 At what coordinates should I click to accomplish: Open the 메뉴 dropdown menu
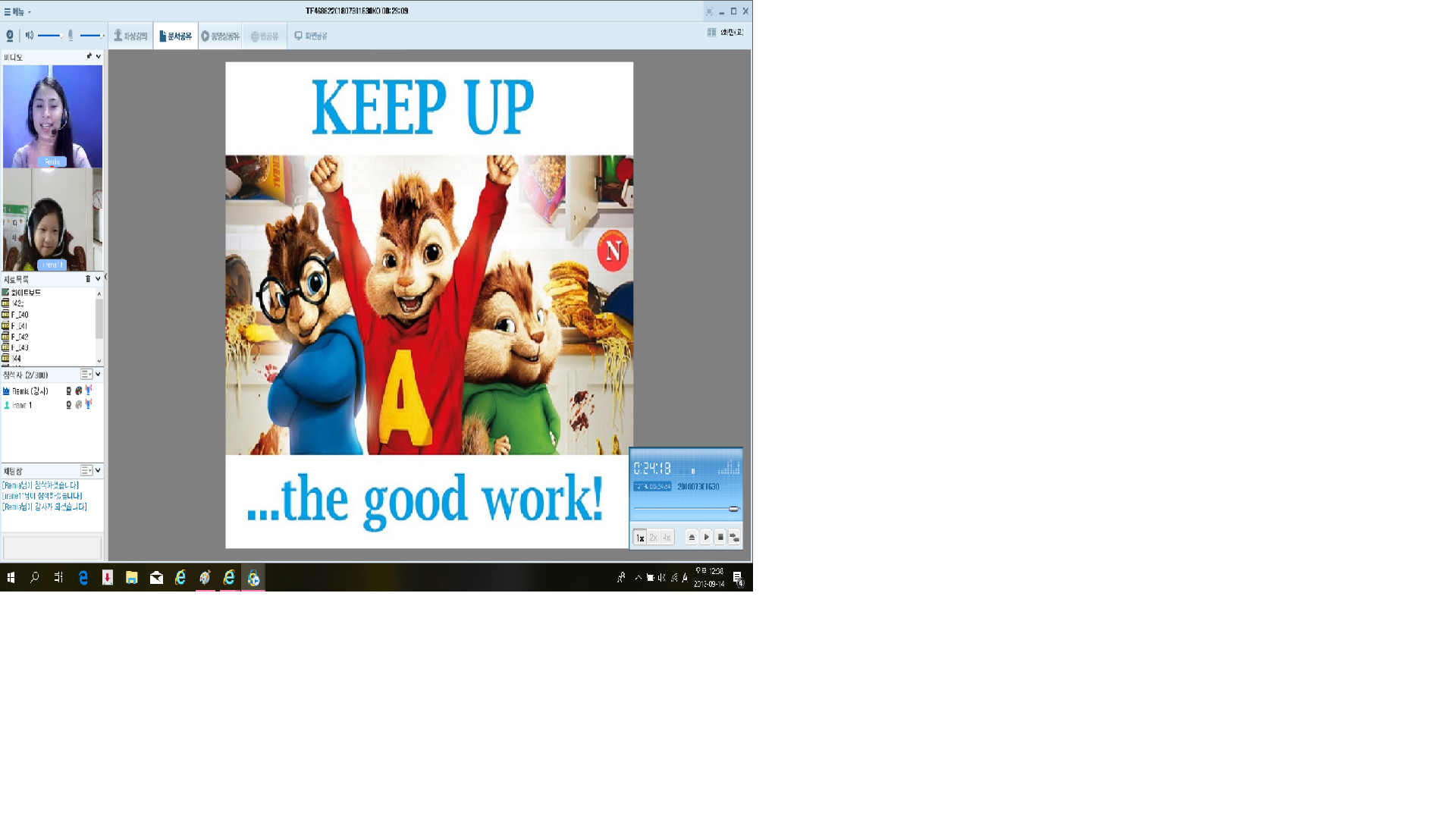[17, 12]
